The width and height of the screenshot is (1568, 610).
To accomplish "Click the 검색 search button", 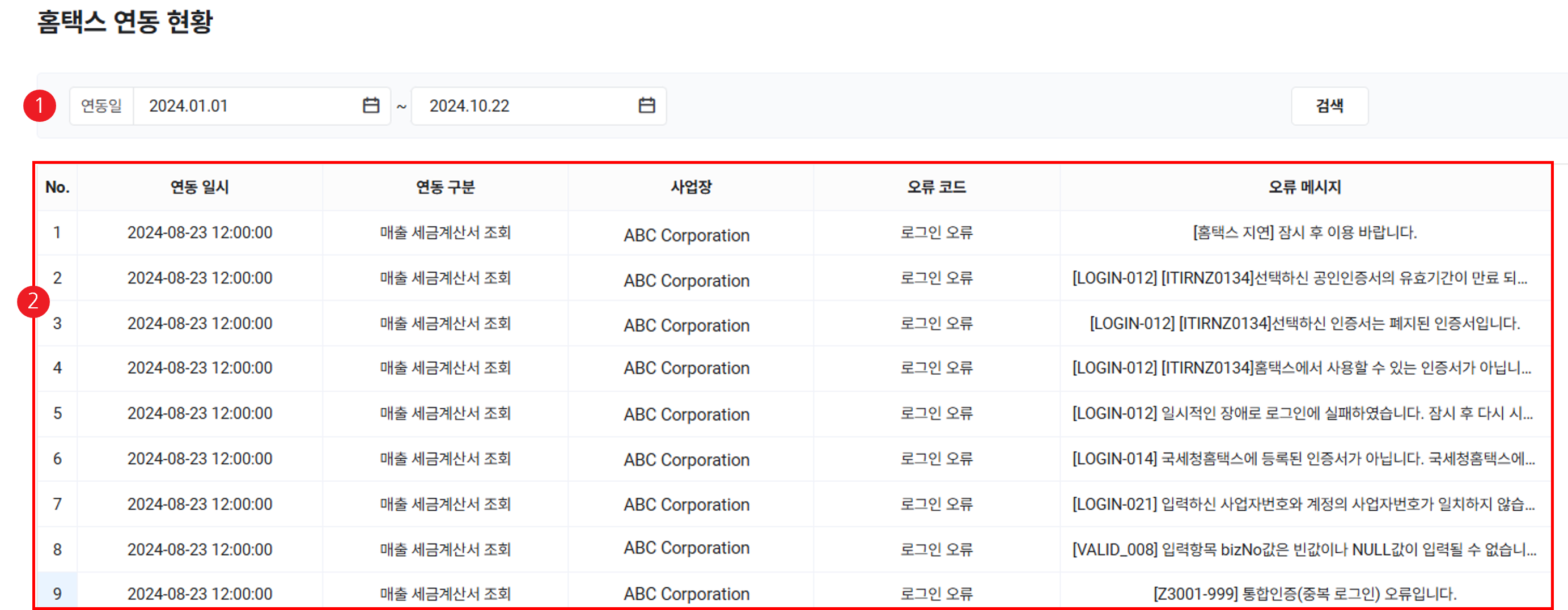I will click(x=1329, y=106).
